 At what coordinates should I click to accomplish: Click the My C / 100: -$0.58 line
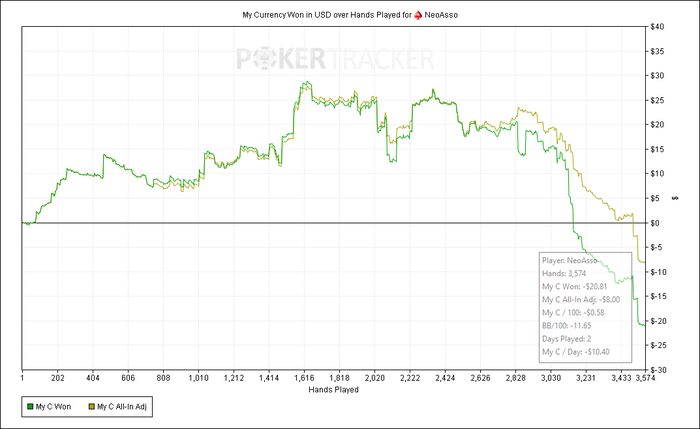click(x=573, y=312)
